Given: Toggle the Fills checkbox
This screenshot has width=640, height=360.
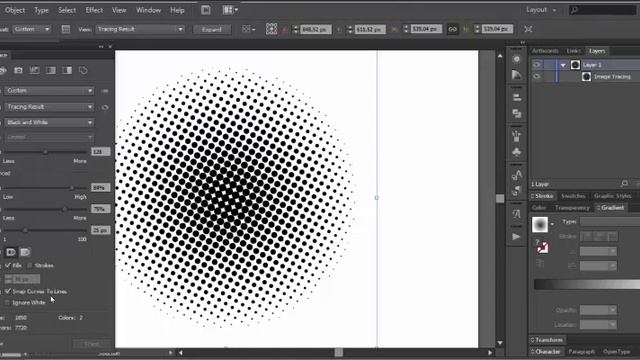Looking at the screenshot, I should tap(8, 265).
